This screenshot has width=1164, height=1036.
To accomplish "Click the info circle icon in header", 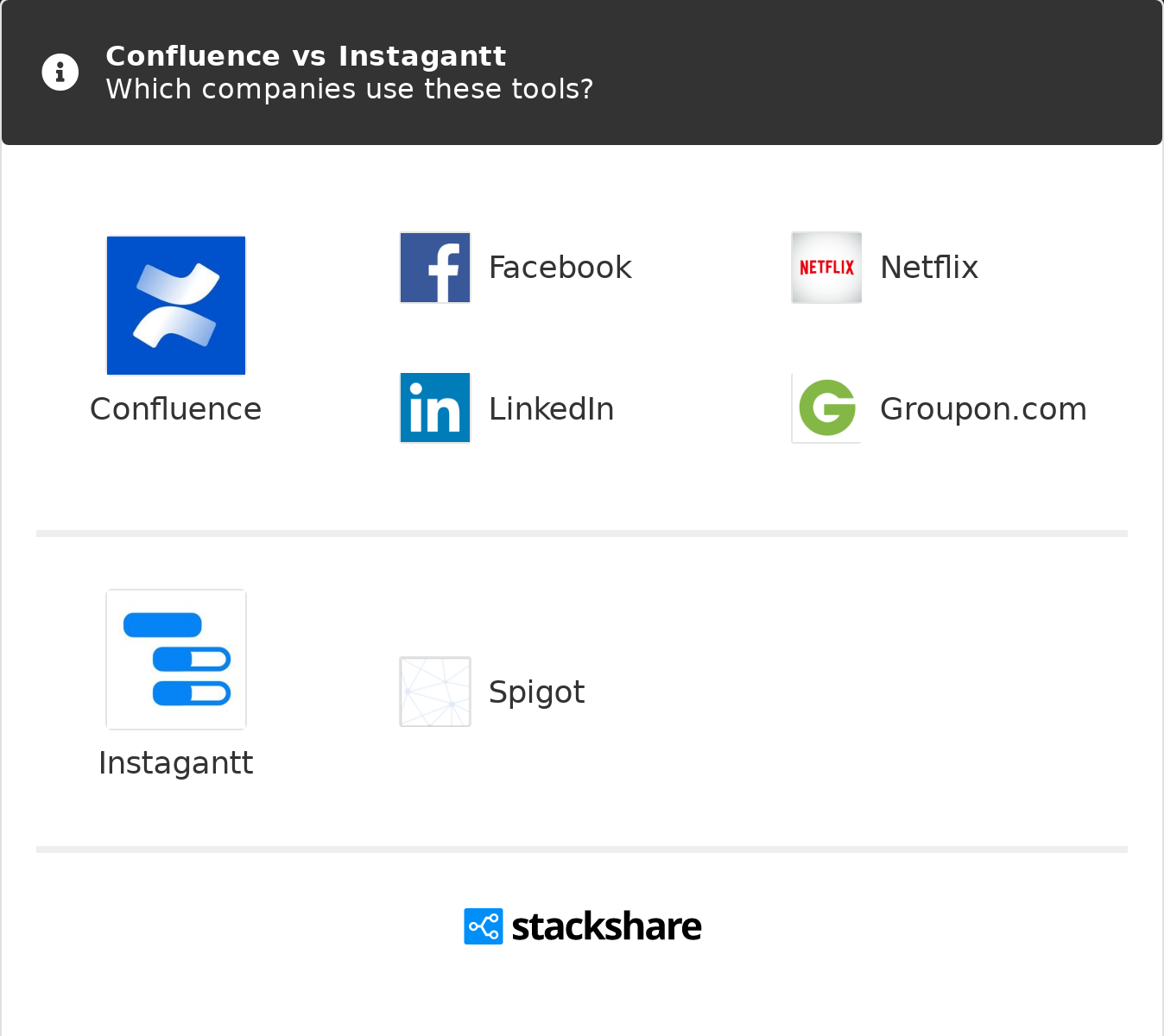I will pos(60,73).
